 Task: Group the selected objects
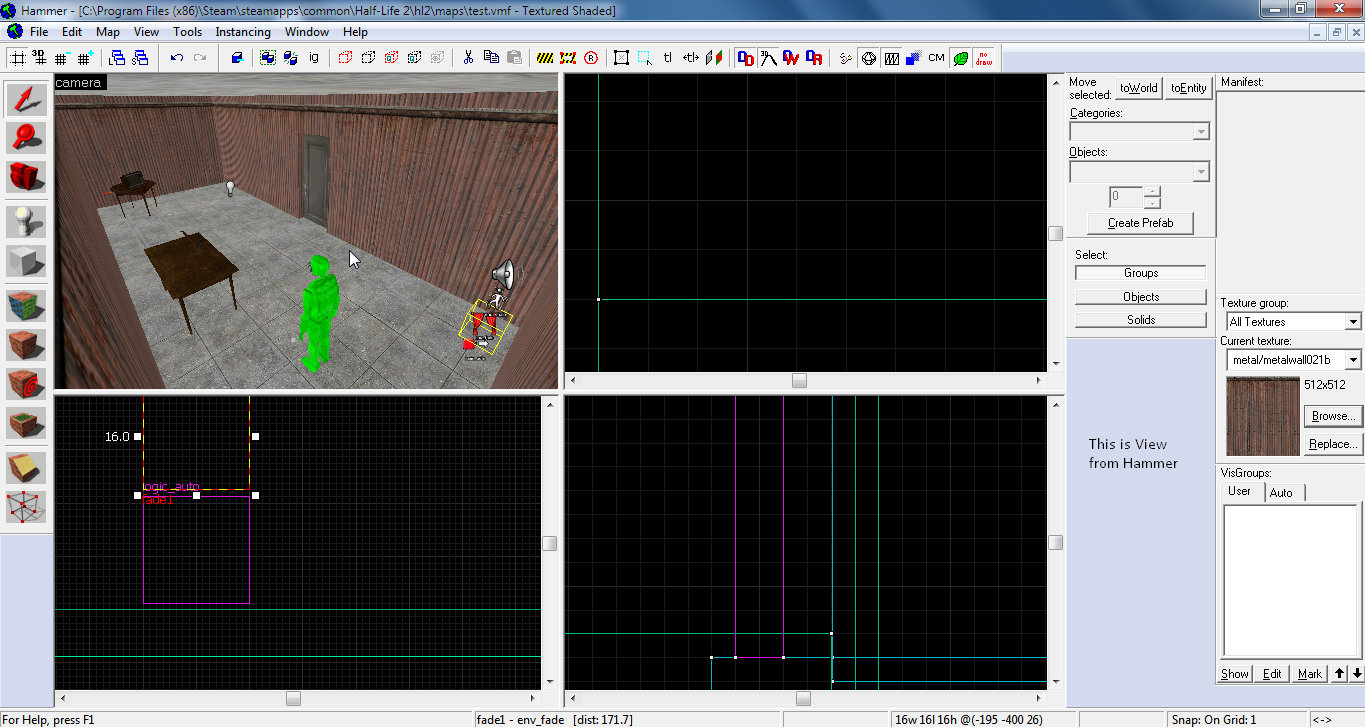coord(268,58)
